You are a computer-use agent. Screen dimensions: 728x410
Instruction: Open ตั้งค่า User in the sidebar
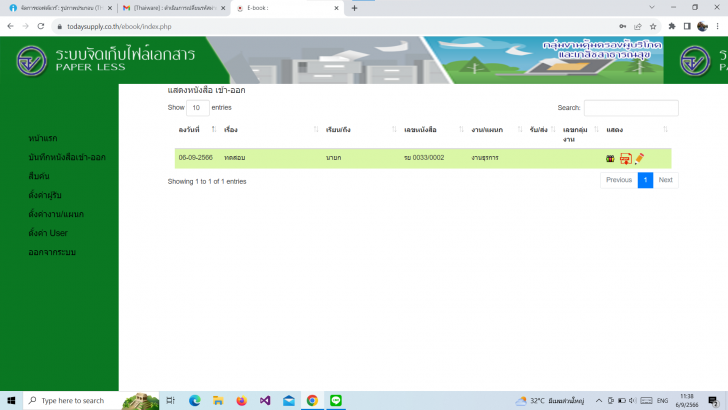pyautogui.click(x=48, y=233)
